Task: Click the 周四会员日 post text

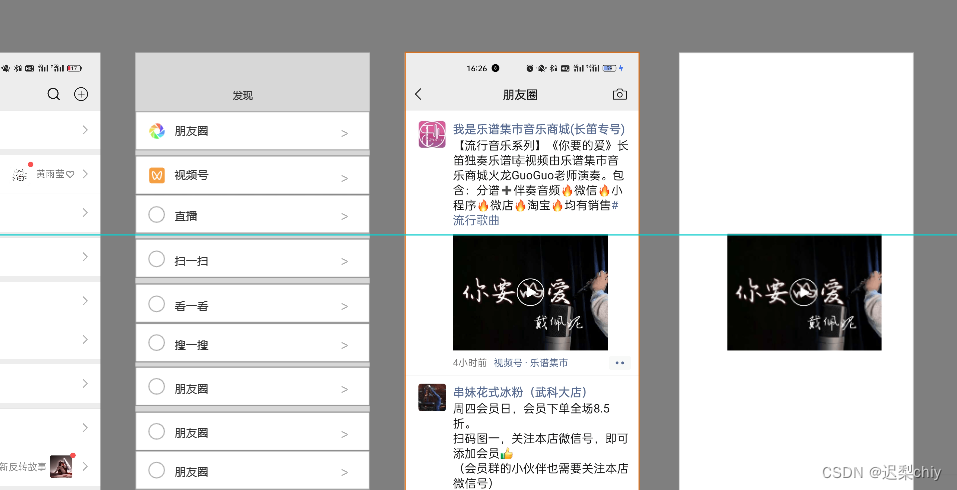Action: [x=531, y=416]
